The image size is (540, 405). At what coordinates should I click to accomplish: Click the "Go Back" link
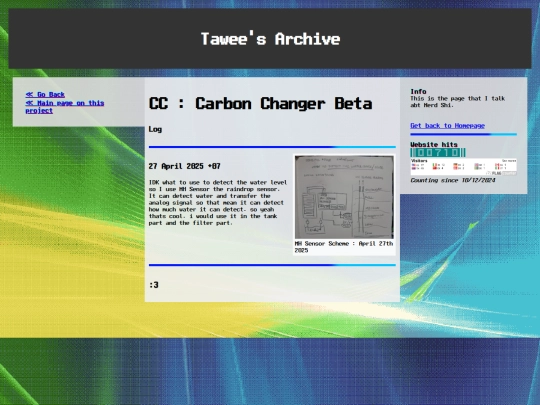pos(45,94)
